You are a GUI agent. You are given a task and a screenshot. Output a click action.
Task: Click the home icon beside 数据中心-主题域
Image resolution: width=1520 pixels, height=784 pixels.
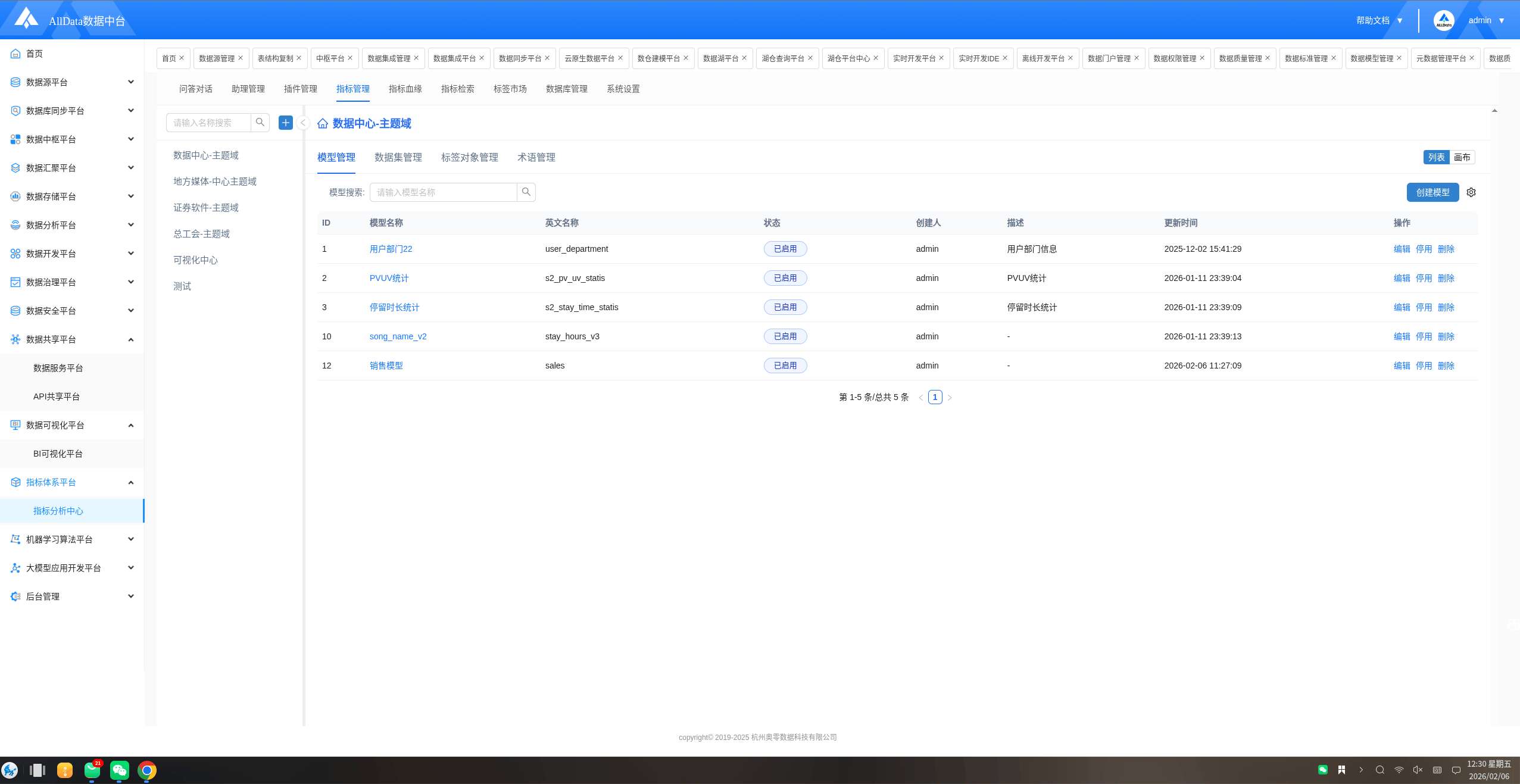pos(323,124)
